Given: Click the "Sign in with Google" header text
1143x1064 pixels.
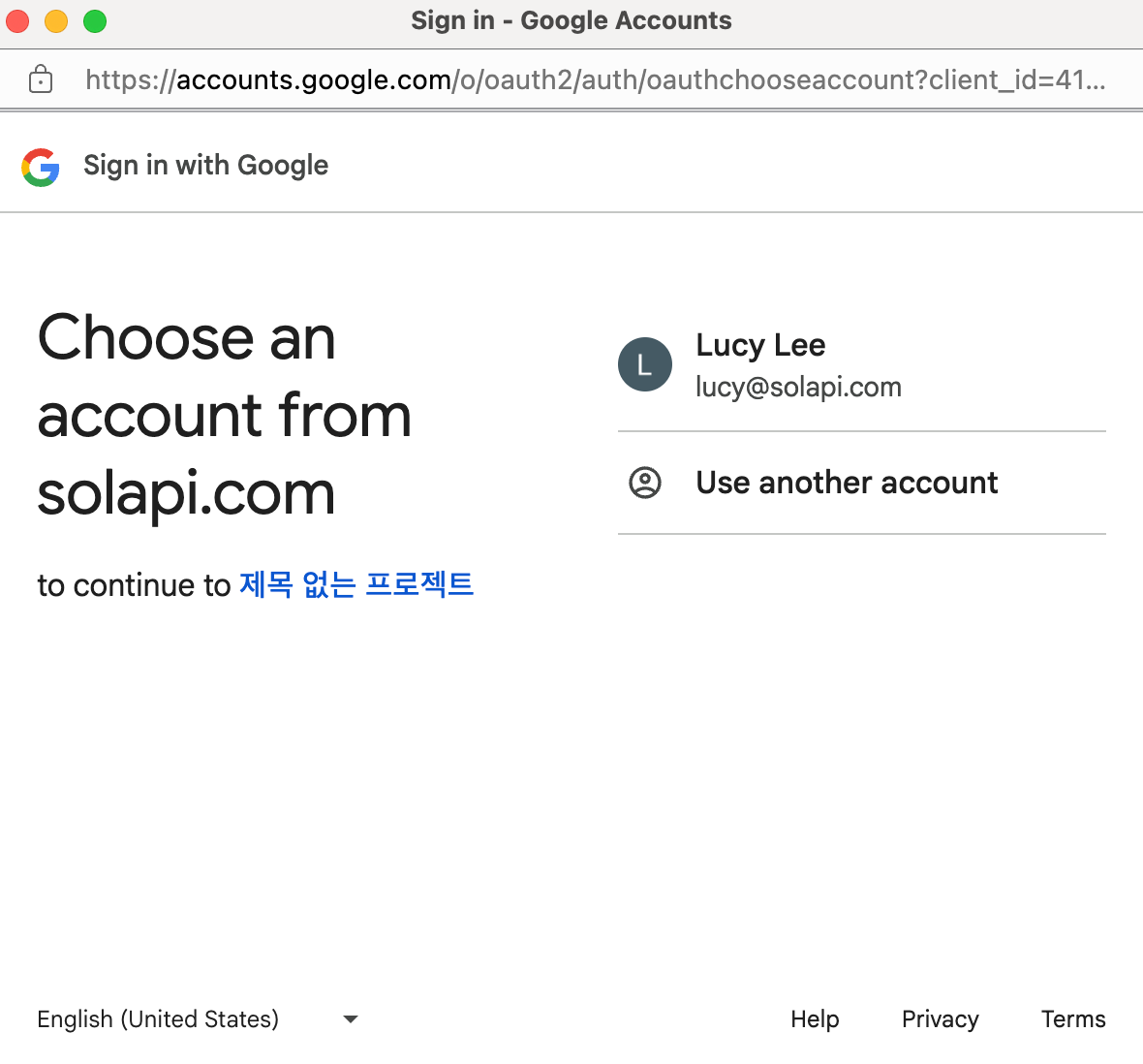Looking at the screenshot, I should tap(205, 166).
